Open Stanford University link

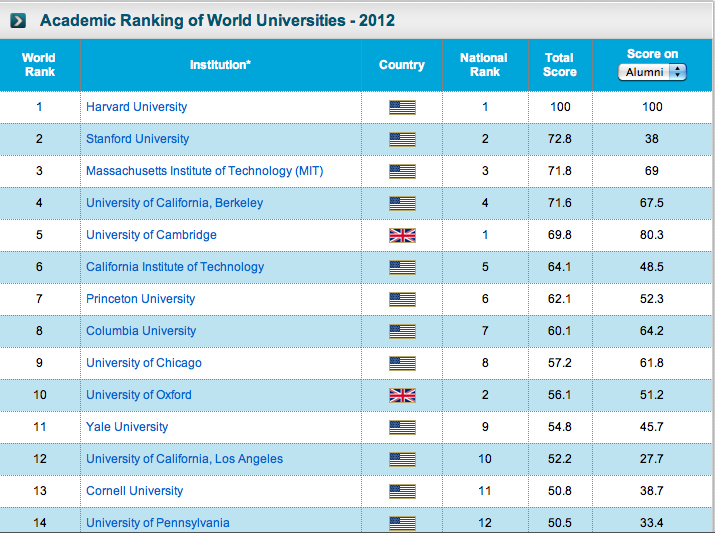pyautogui.click(x=137, y=139)
